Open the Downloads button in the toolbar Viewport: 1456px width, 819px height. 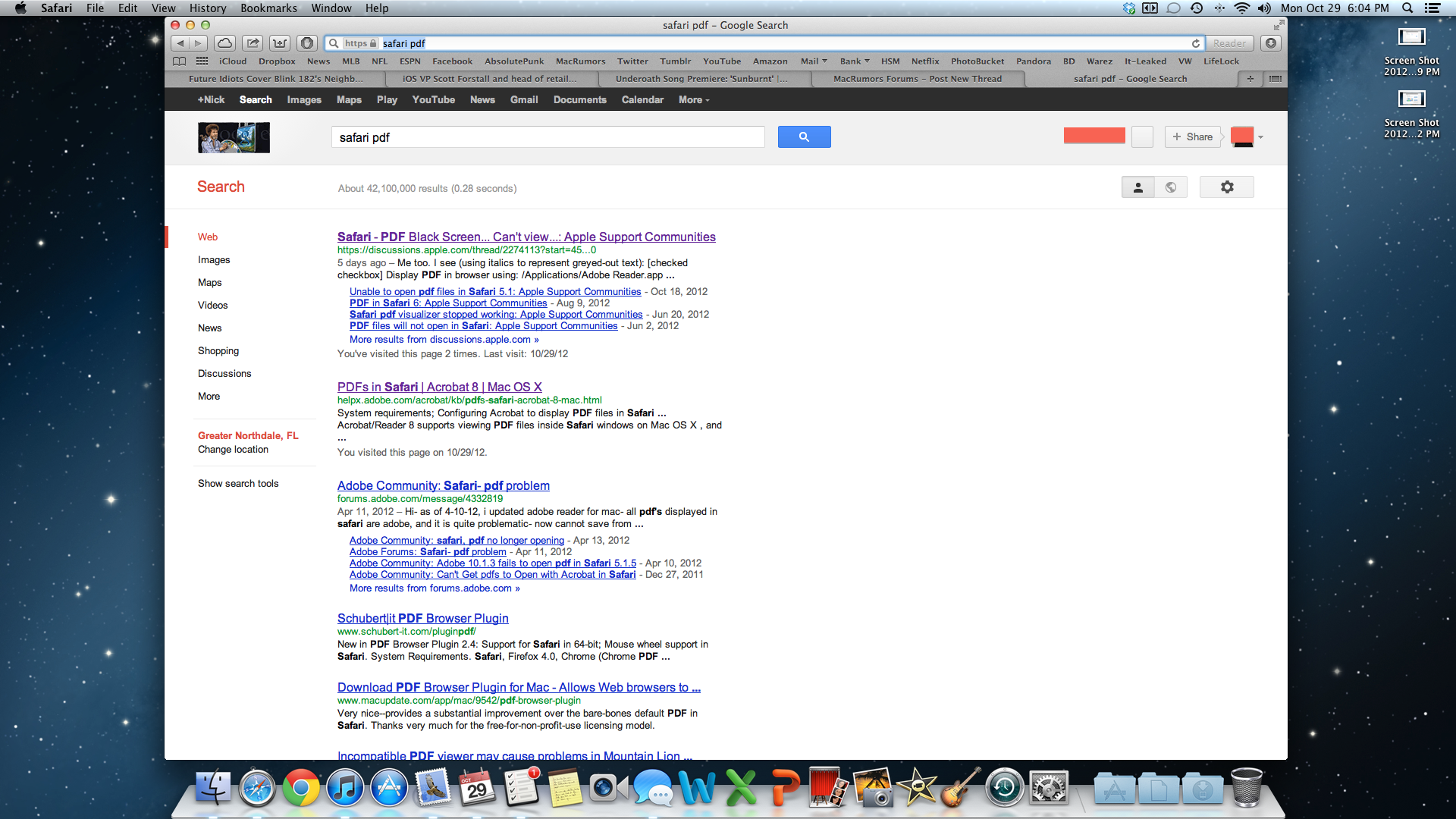coord(1272,43)
